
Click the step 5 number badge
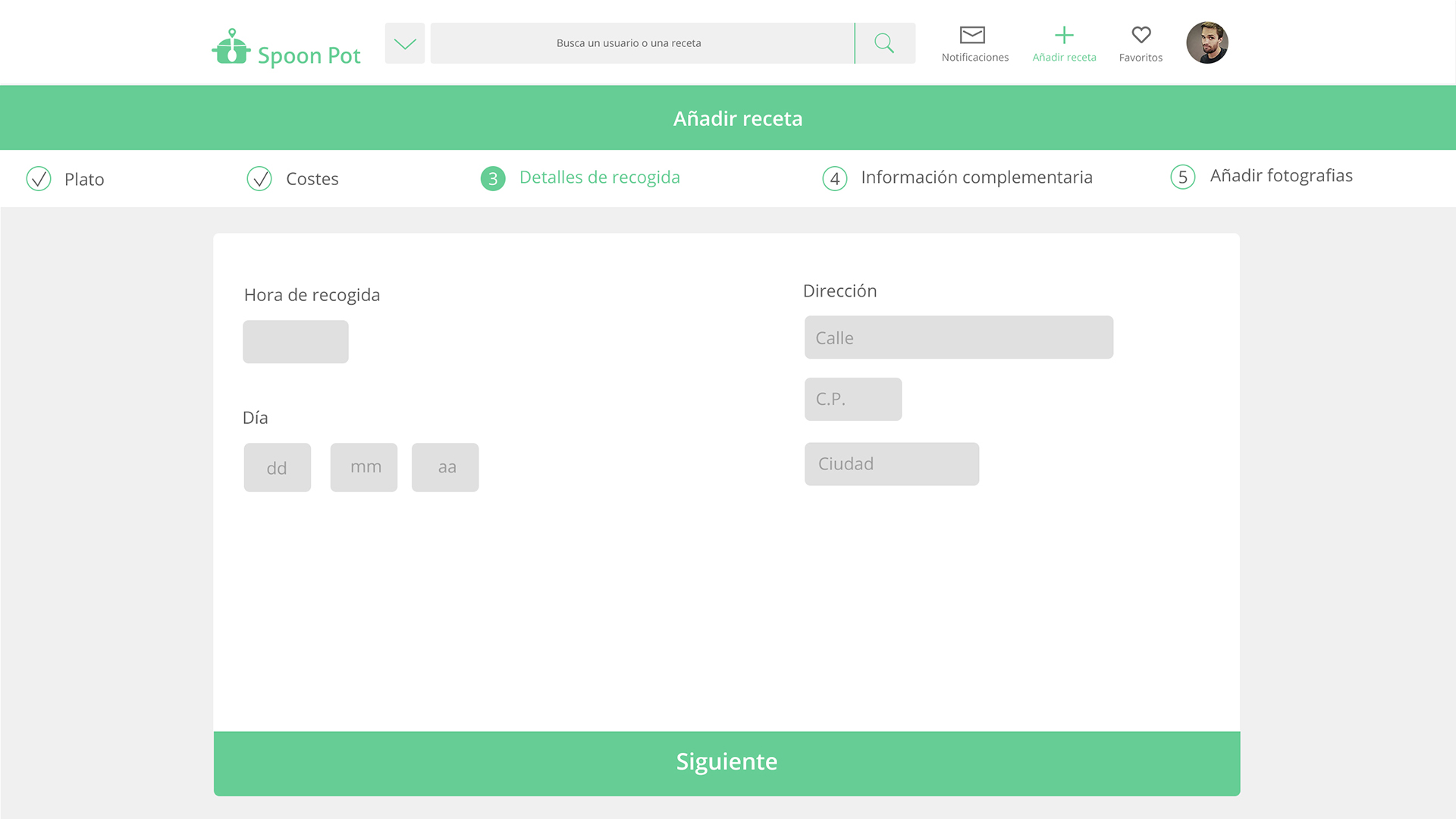pos(1183,177)
